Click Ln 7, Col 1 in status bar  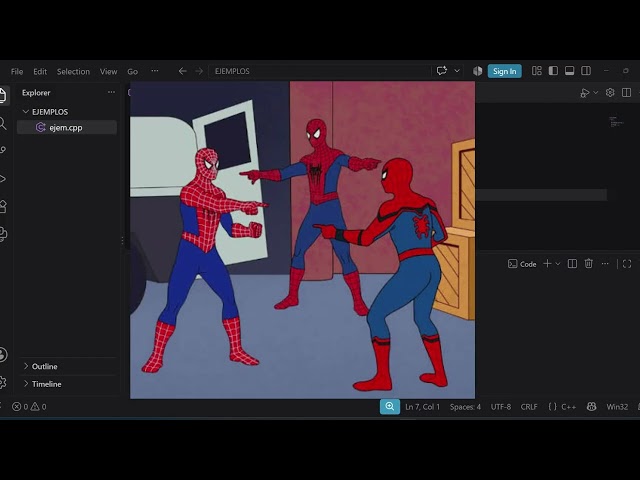tap(422, 407)
